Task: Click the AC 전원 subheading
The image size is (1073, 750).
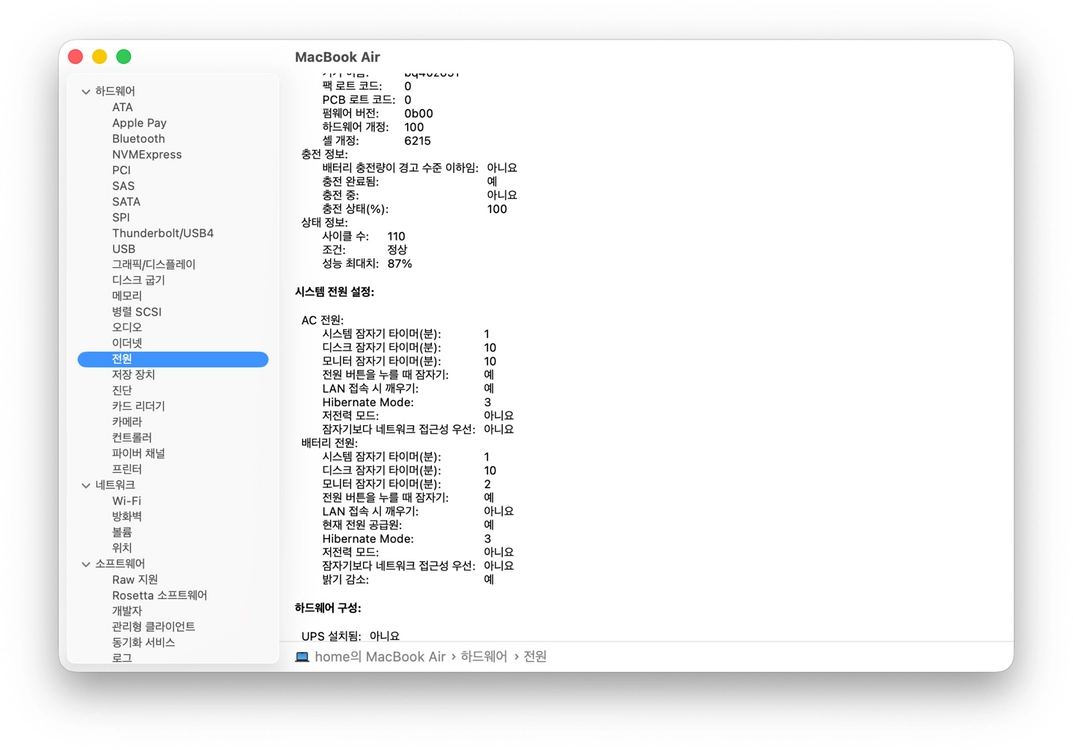Action: (322, 320)
